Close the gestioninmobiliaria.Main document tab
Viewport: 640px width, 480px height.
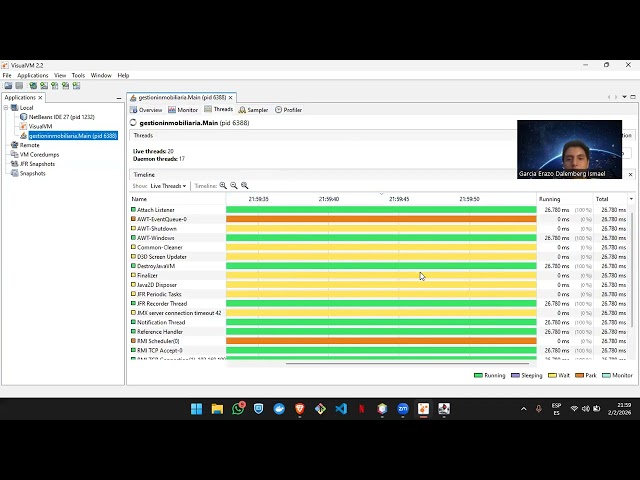231,98
